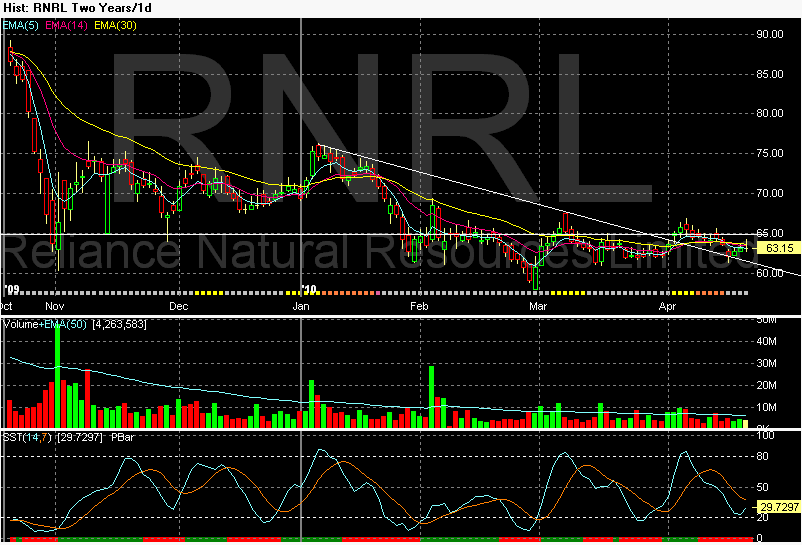Click the volume value [4,263,583]
The image size is (802, 545).
(119, 324)
